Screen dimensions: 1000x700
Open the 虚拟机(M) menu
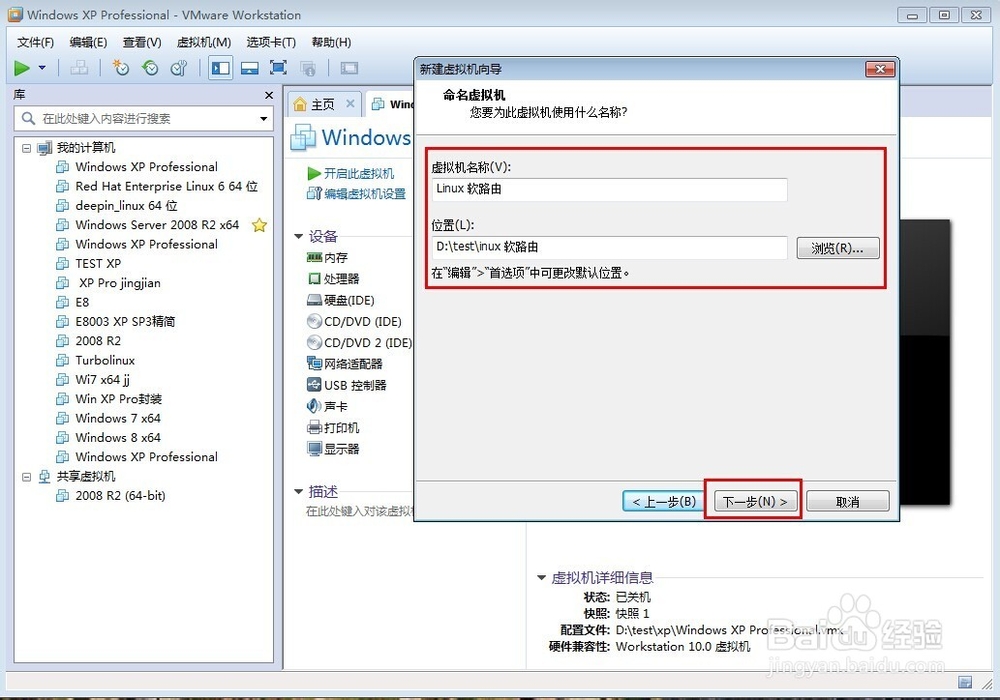coord(203,42)
